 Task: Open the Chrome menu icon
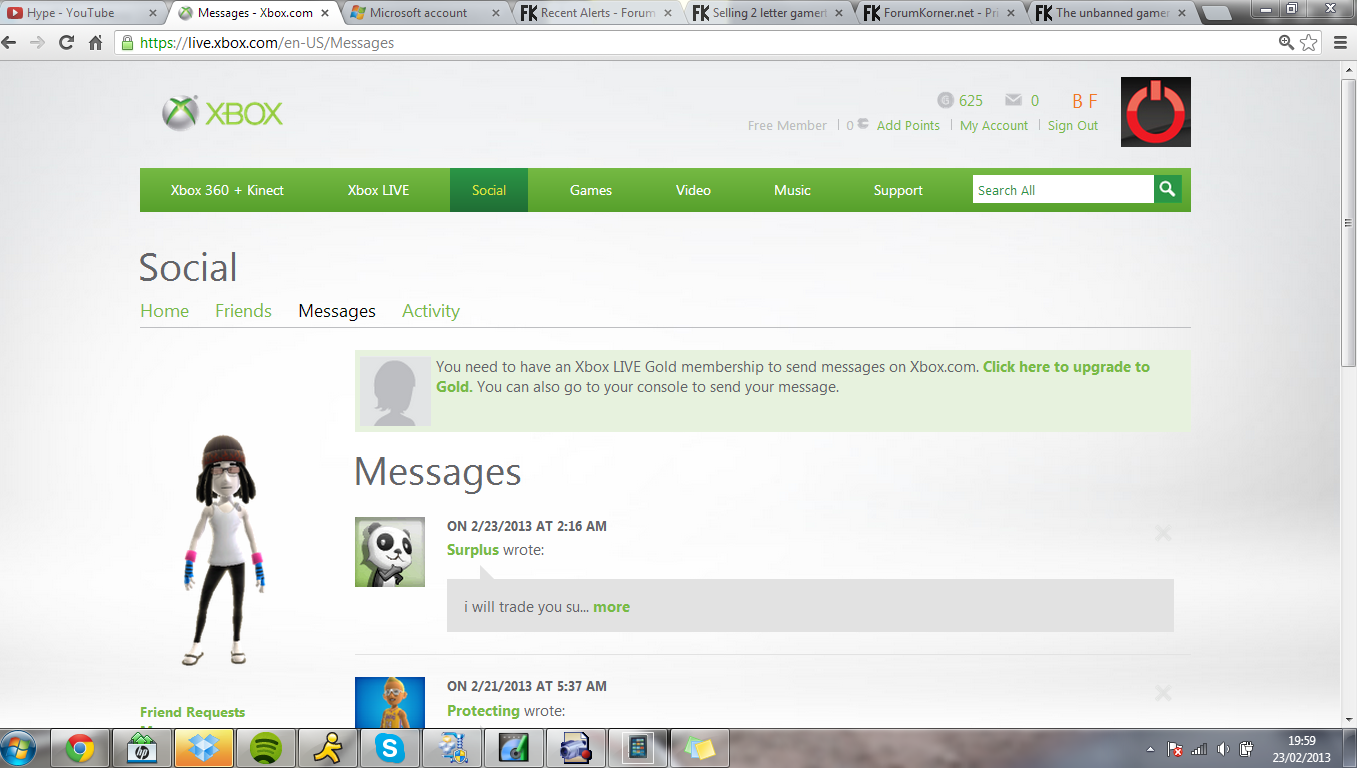pyautogui.click(x=1341, y=43)
